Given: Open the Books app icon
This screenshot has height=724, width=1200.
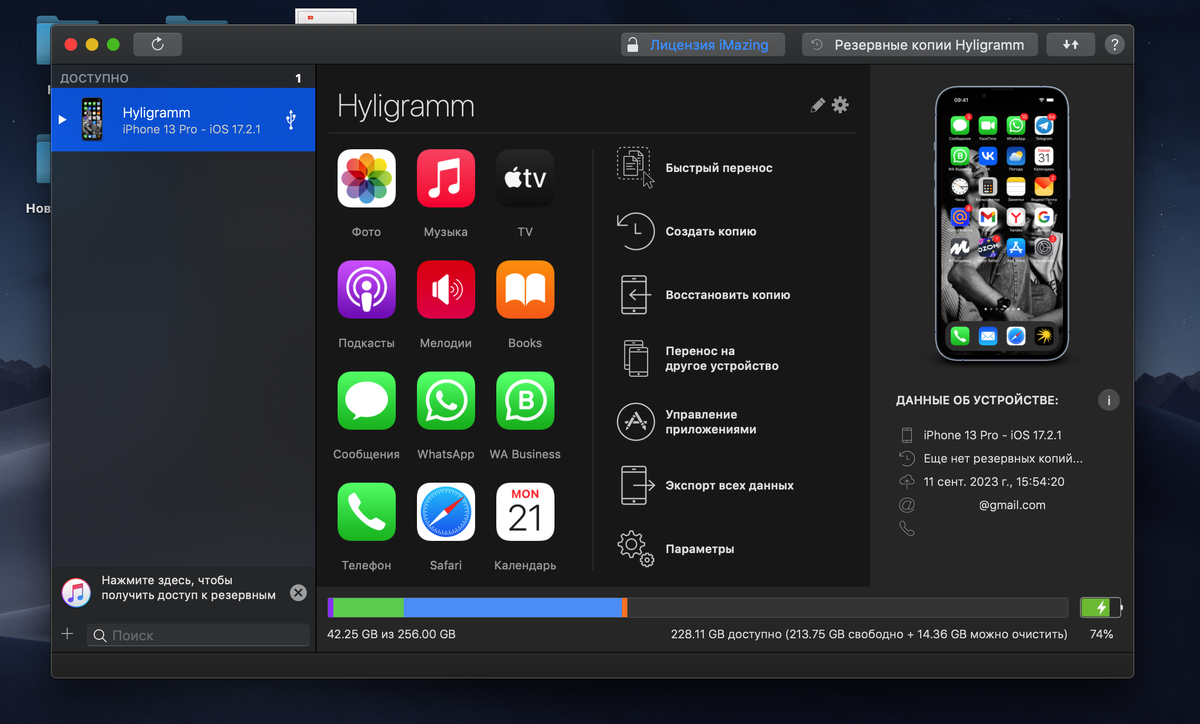Looking at the screenshot, I should [525, 290].
